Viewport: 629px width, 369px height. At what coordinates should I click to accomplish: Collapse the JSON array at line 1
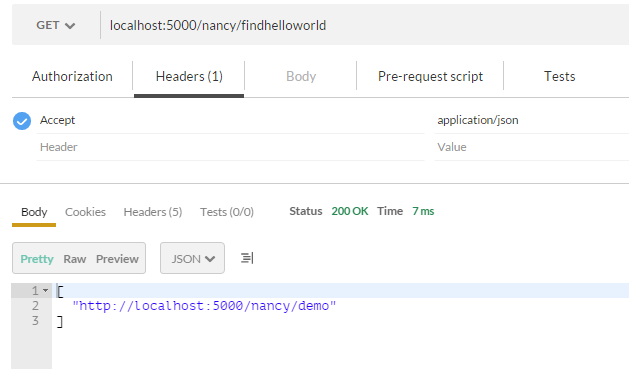(45, 290)
